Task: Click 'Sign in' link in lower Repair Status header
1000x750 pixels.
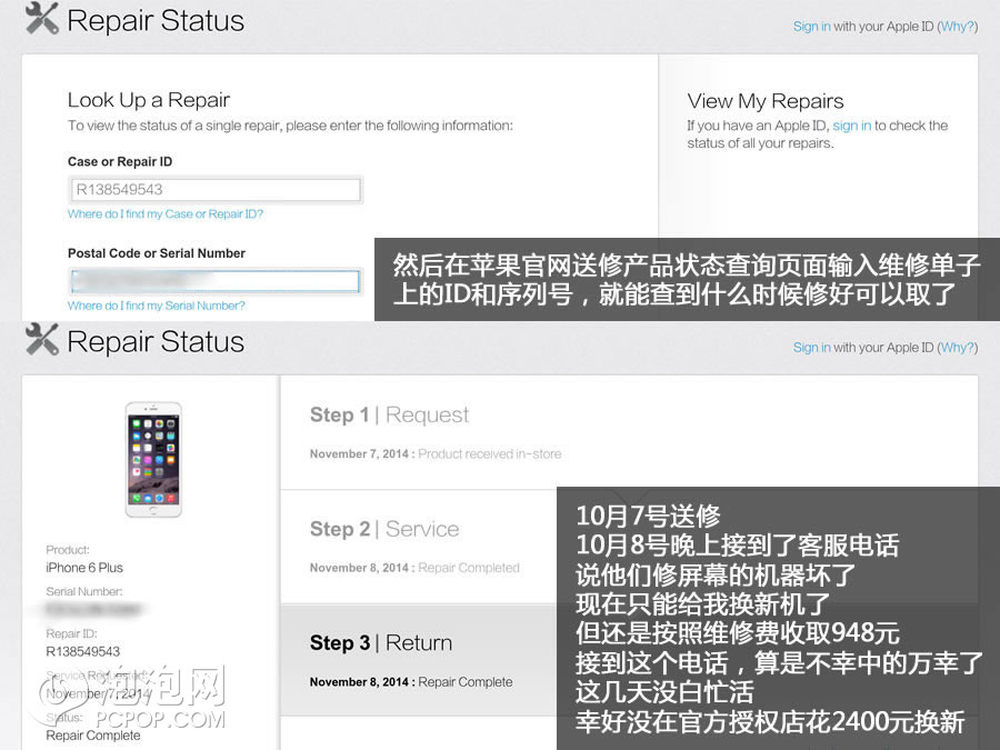Action: 811,348
